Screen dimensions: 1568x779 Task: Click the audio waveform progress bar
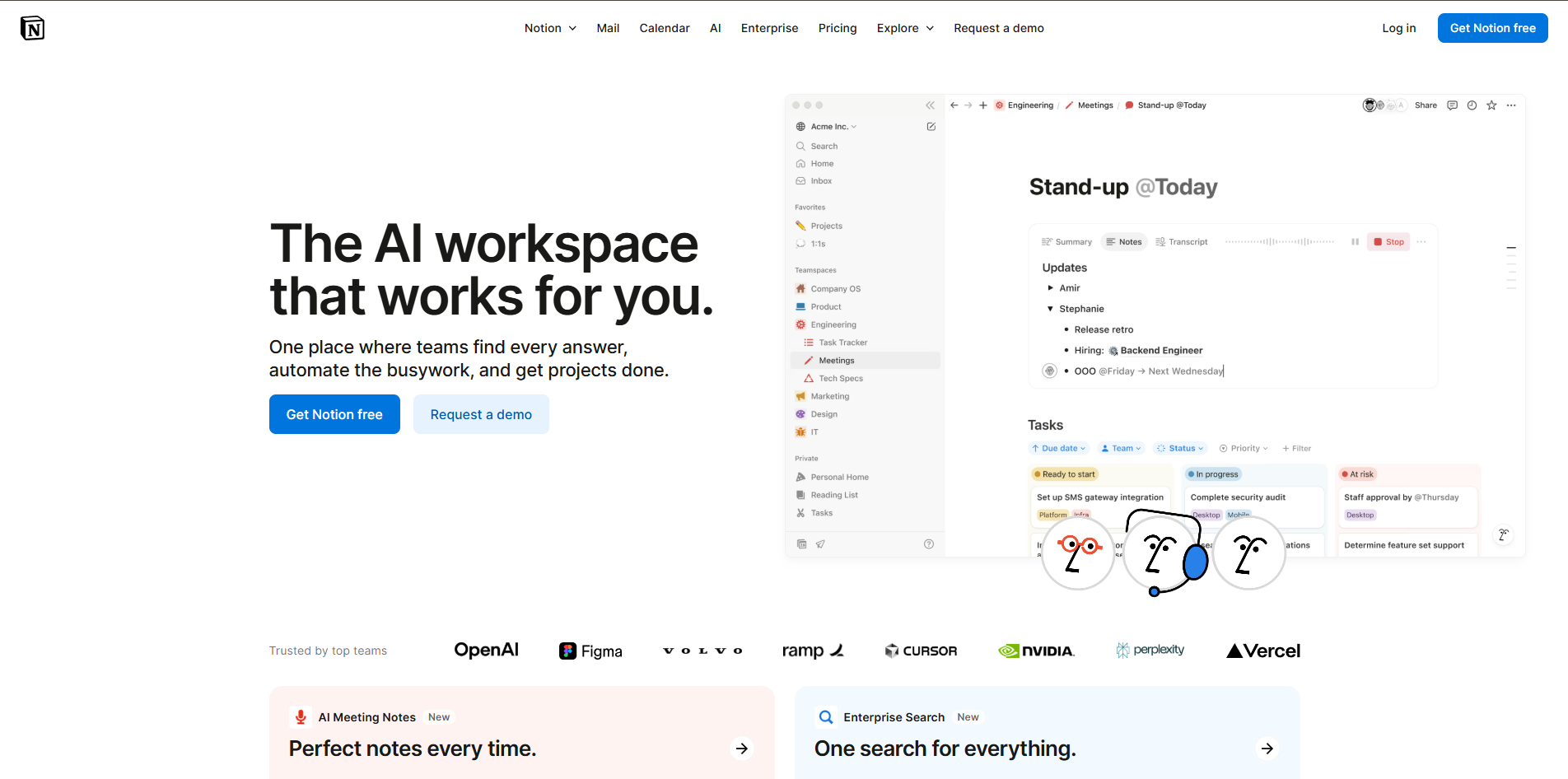tap(1279, 242)
